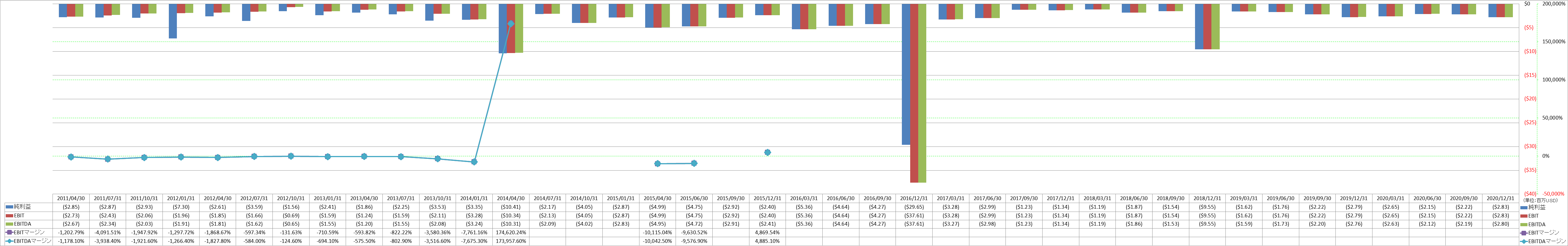1568x246 pixels.
Task: Select 純利益 cell ($9.55) for 2018/12/31
Action: pos(1207,207)
